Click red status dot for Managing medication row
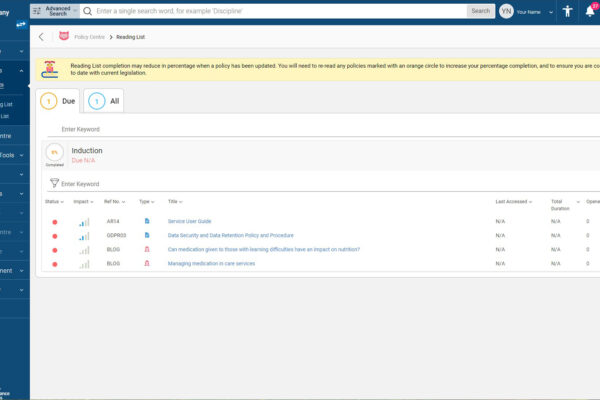Image resolution: width=600 pixels, height=400 pixels. point(55,264)
